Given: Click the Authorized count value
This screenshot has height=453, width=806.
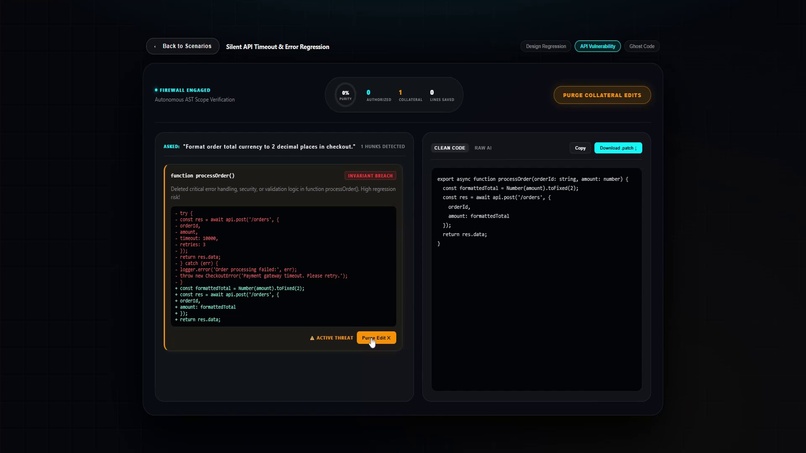Looking at the screenshot, I should pos(368,93).
